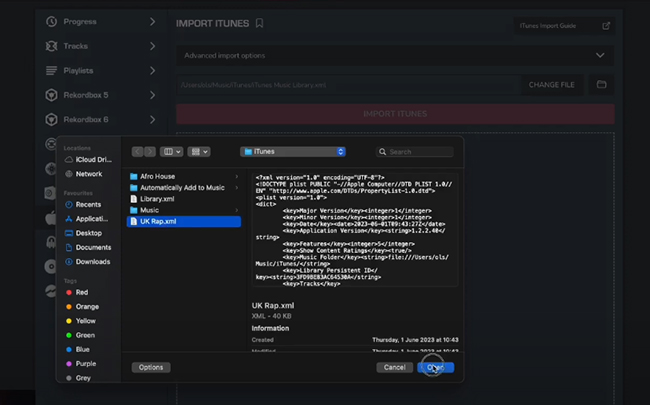The height and width of the screenshot is (405, 650).
Task: Open the group-by grid dropdown
Action: pos(199,152)
